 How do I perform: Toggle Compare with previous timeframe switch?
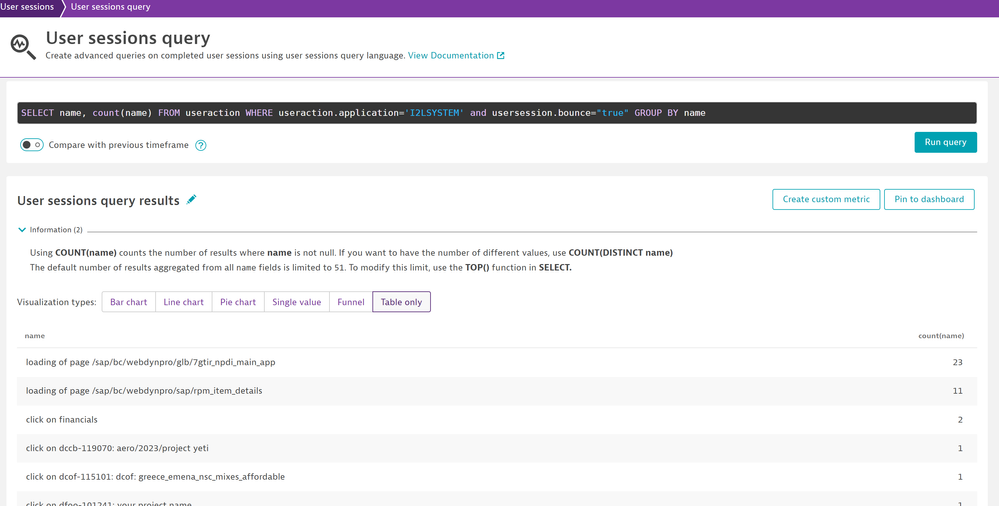[32, 145]
